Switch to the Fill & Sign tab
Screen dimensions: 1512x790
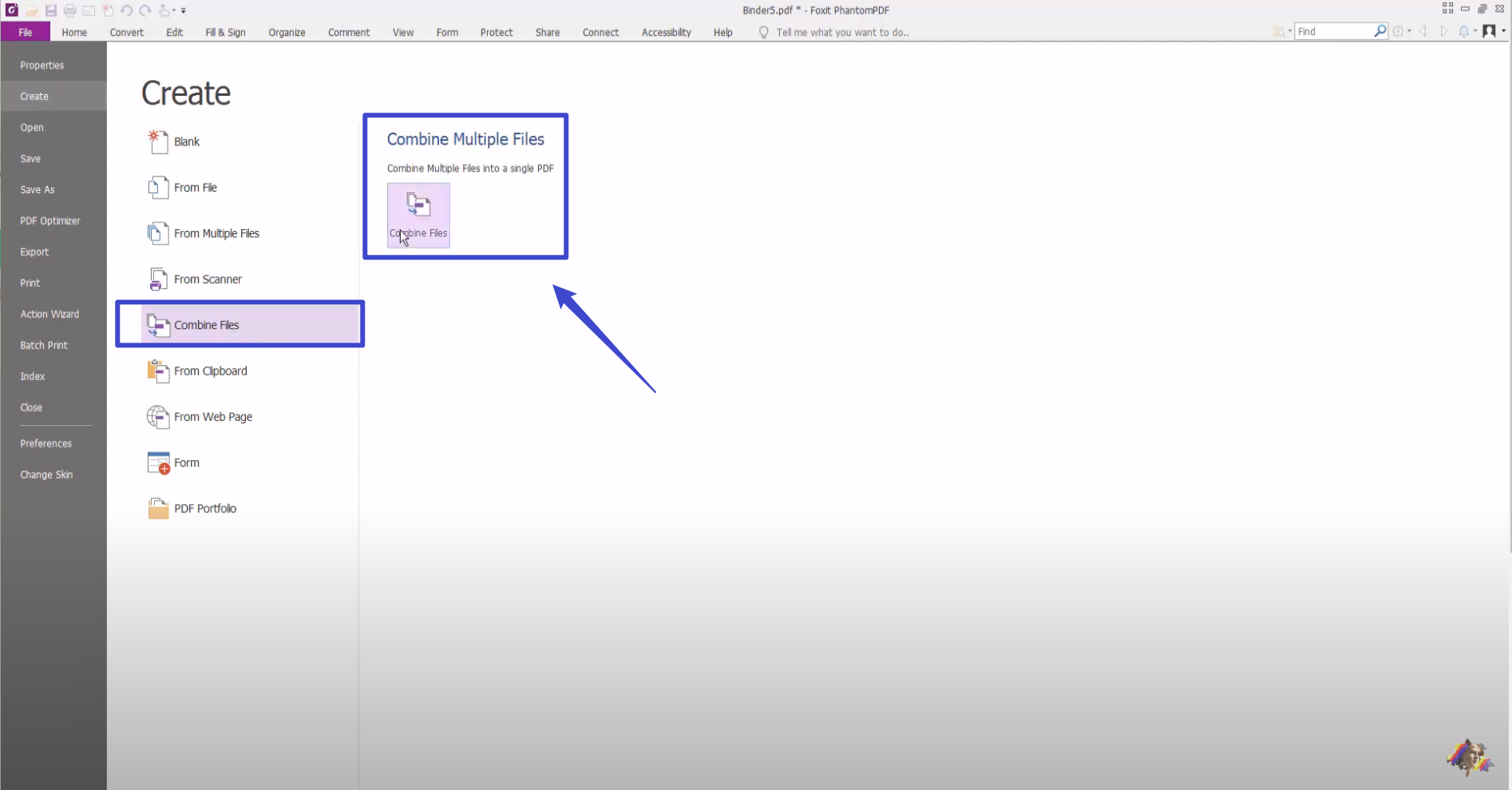(x=225, y=33)
